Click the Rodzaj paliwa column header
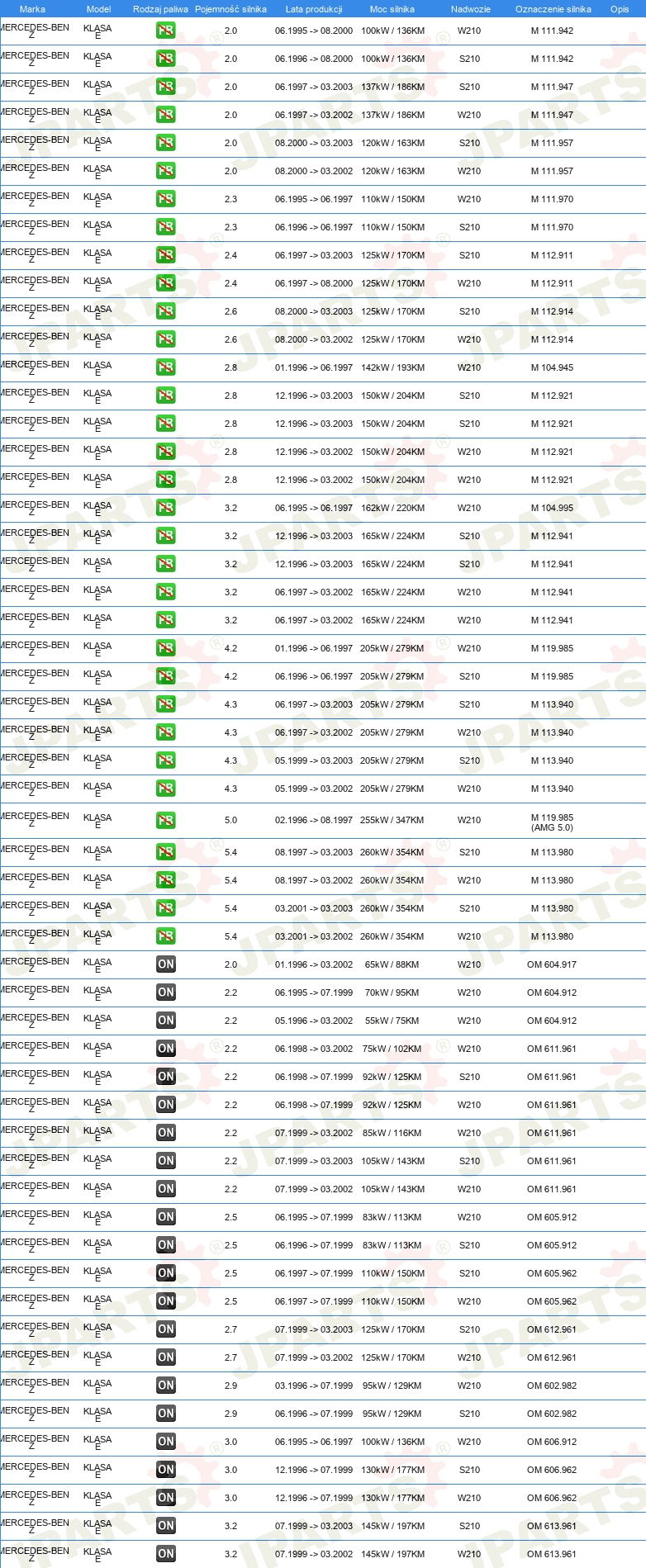This screenshot has width=646, height=1568. pos(160,9)
